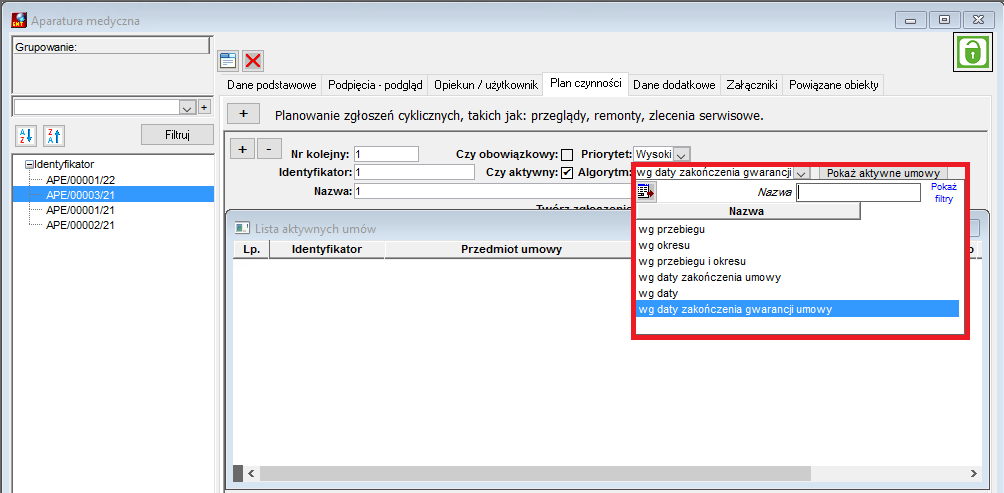Uncheck the Czy aktywny checkbox
This screenshot has width=1004, height=493.
coord(567,173)
